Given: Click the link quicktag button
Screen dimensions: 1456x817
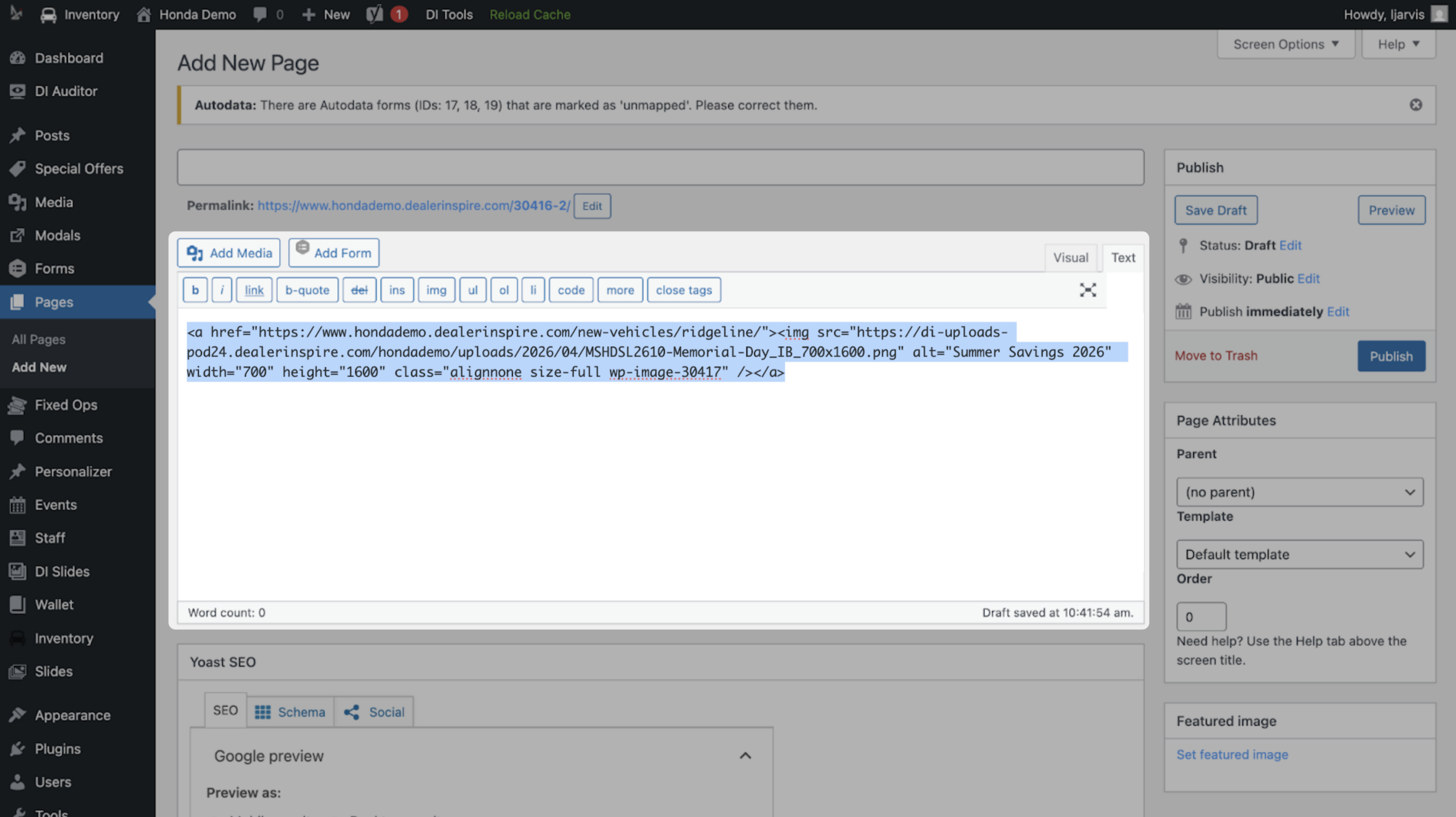Looking at the screenshot, I should pos(254,290).
